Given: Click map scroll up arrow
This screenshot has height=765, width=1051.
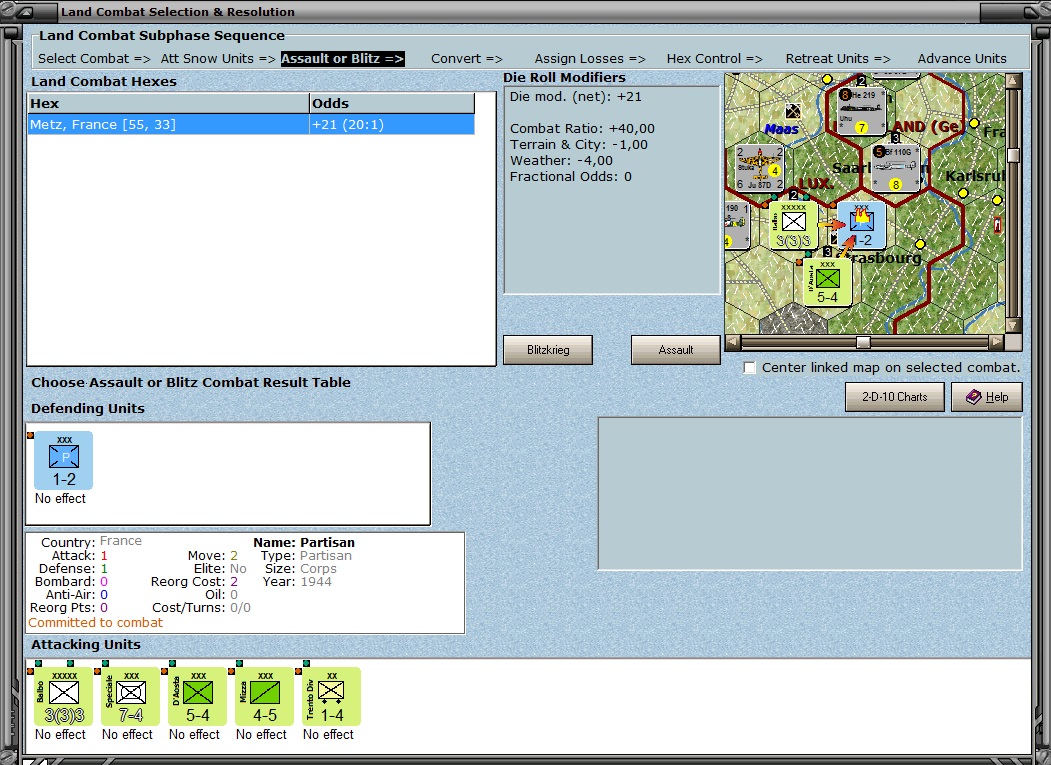Looking at the screenshot, I should [x=1013, y=81].
